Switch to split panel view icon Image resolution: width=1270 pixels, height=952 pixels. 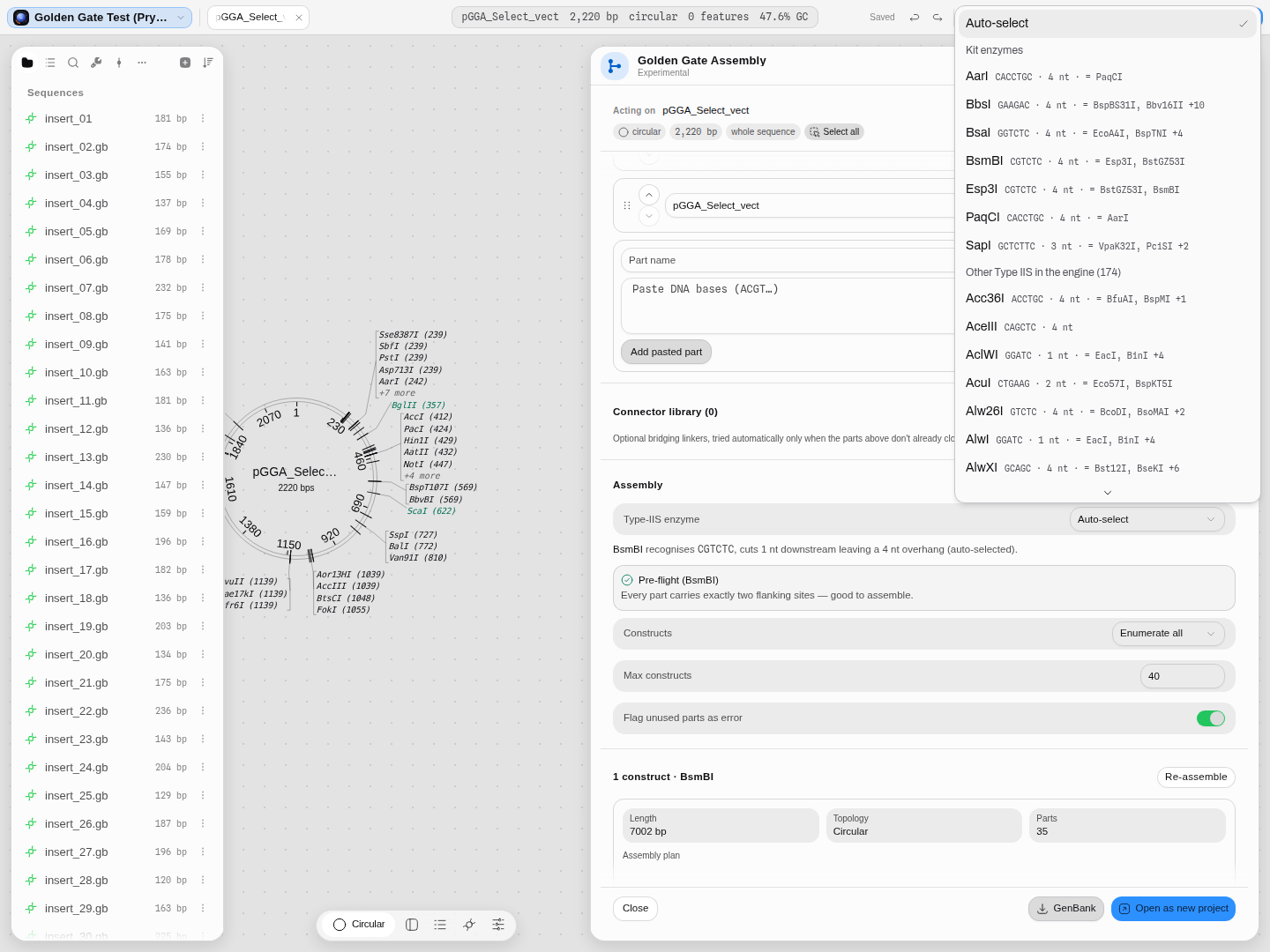pos(412,925)
